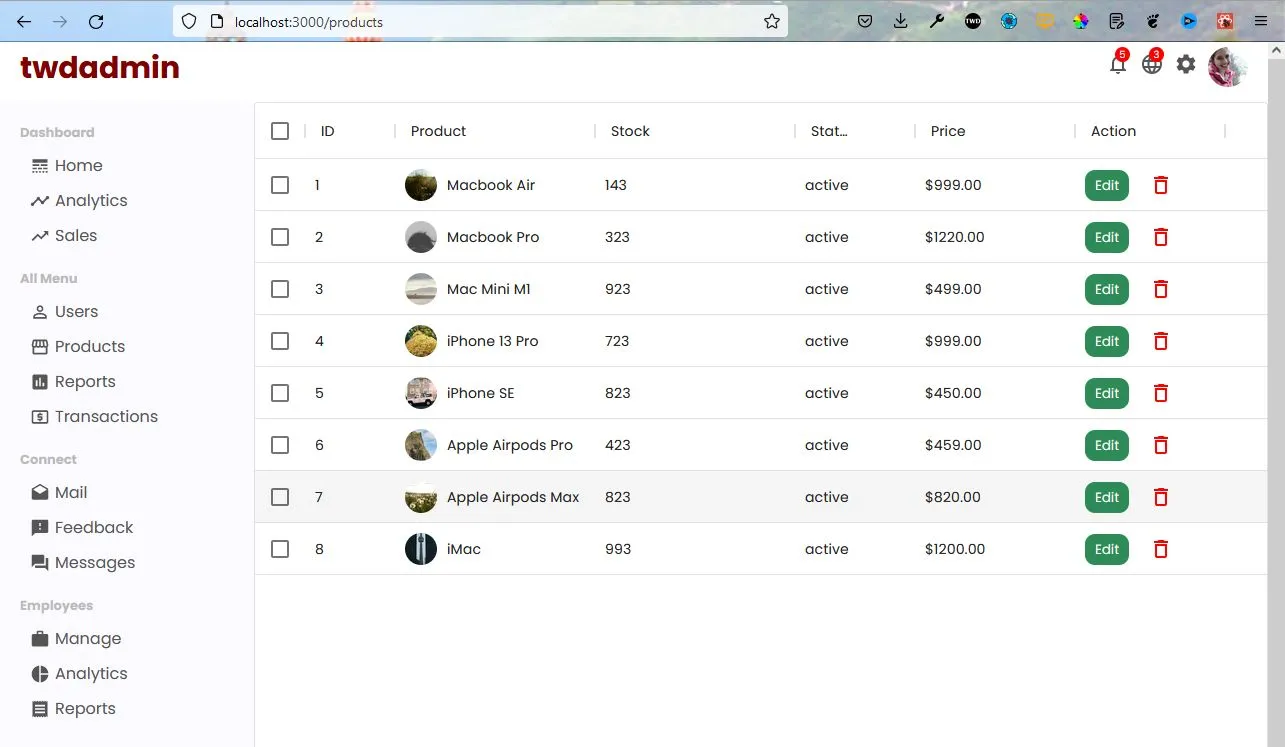Edit the Macbook Pro product
Image resolution: width=1285 pixels, height=747 pixels.
1107,237
